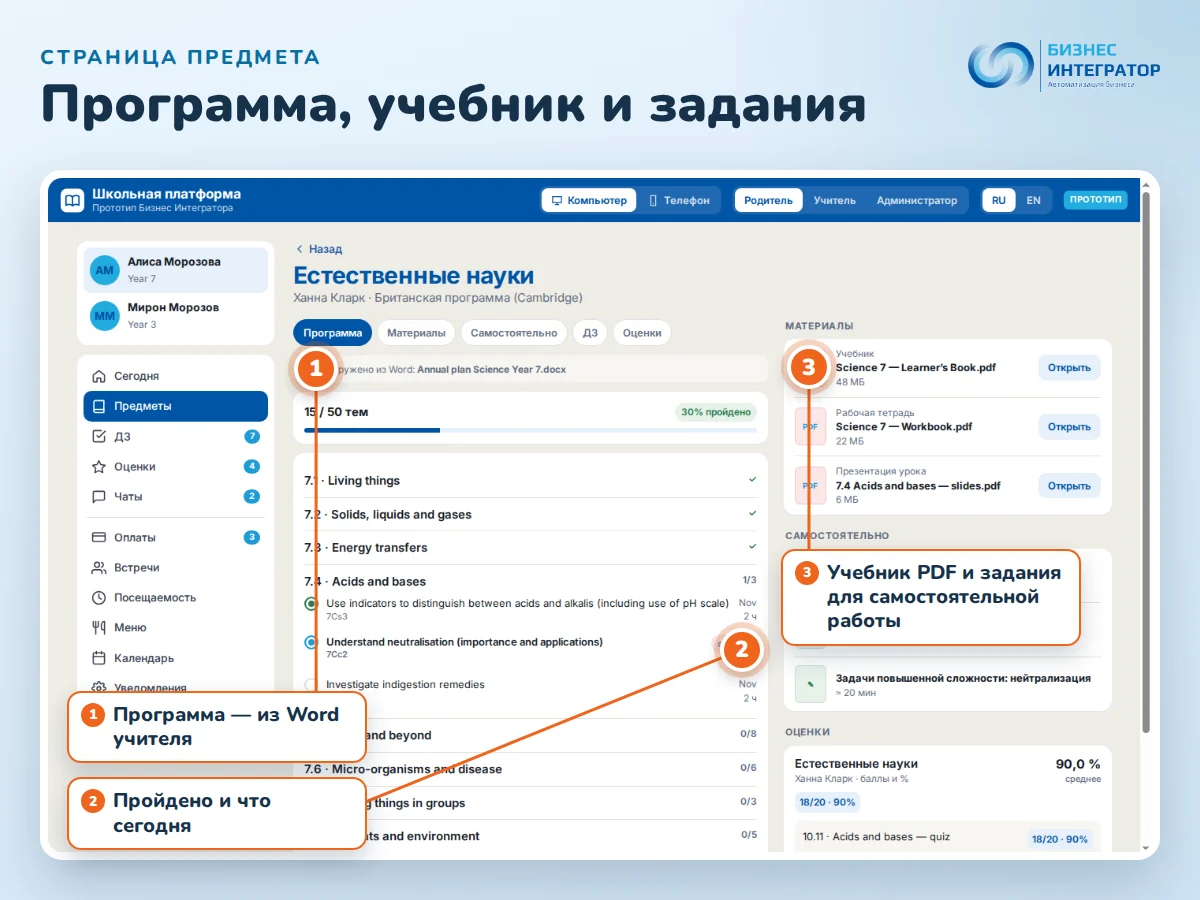Click Открыть for Science 7 Learner's Book
The height and width of the screenshot is (900, 1200).
tap(1069, 367)
